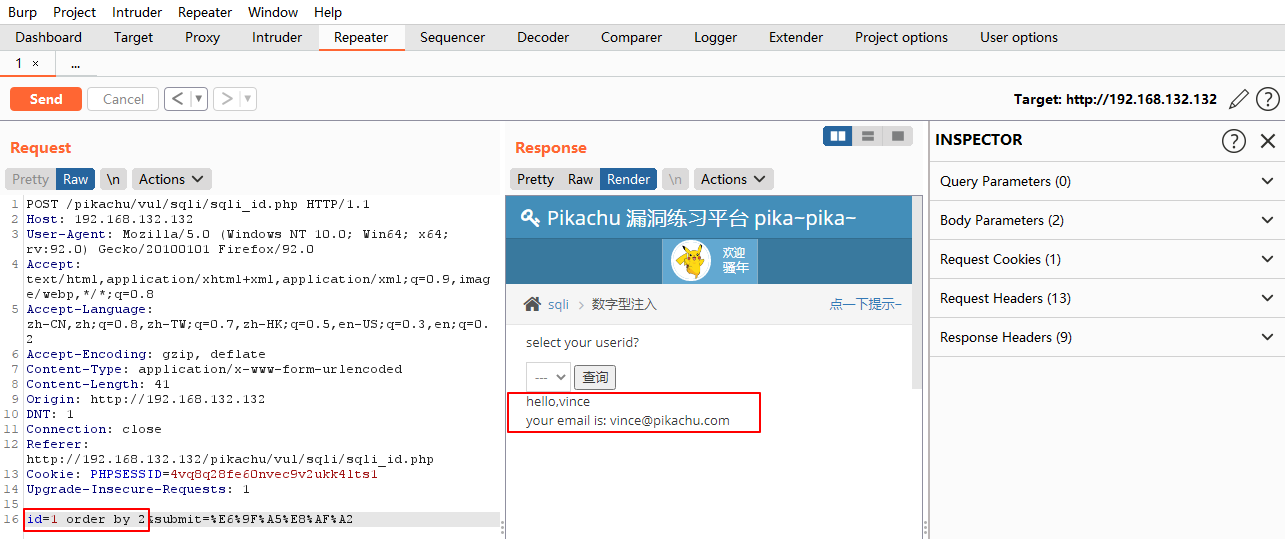1285x539 pixels.
Task: Click the 查询 query button
Action: tap(596, 377)
